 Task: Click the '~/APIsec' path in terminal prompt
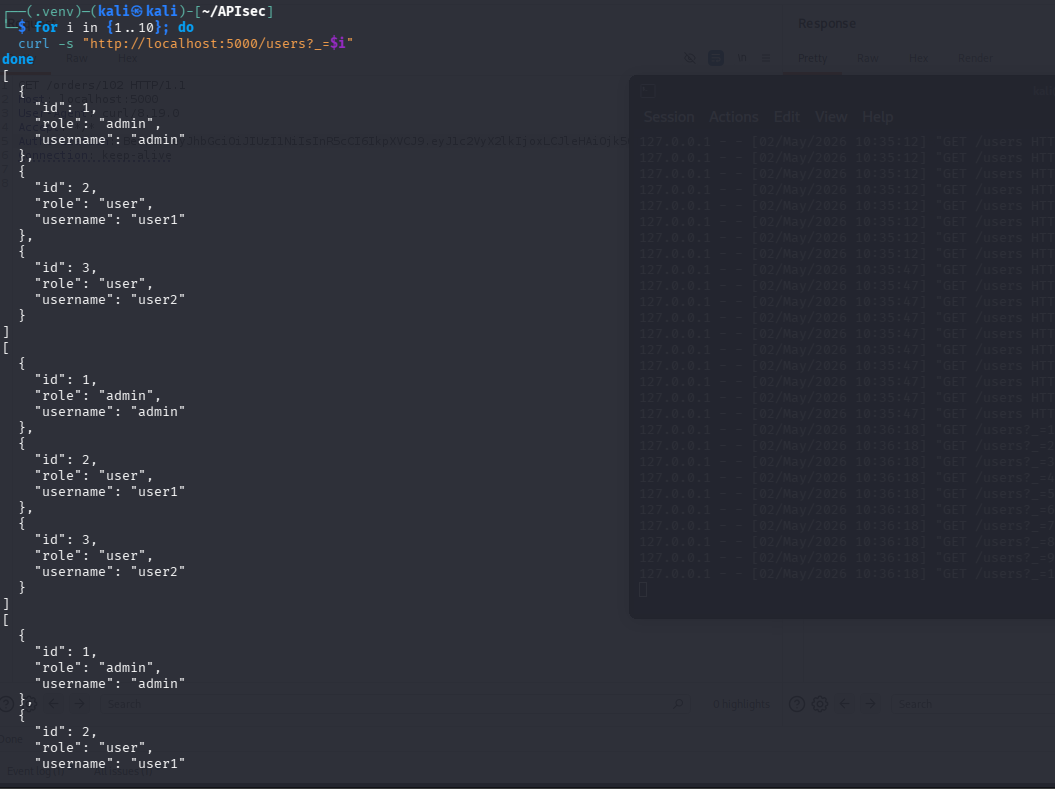click(233, 11)
